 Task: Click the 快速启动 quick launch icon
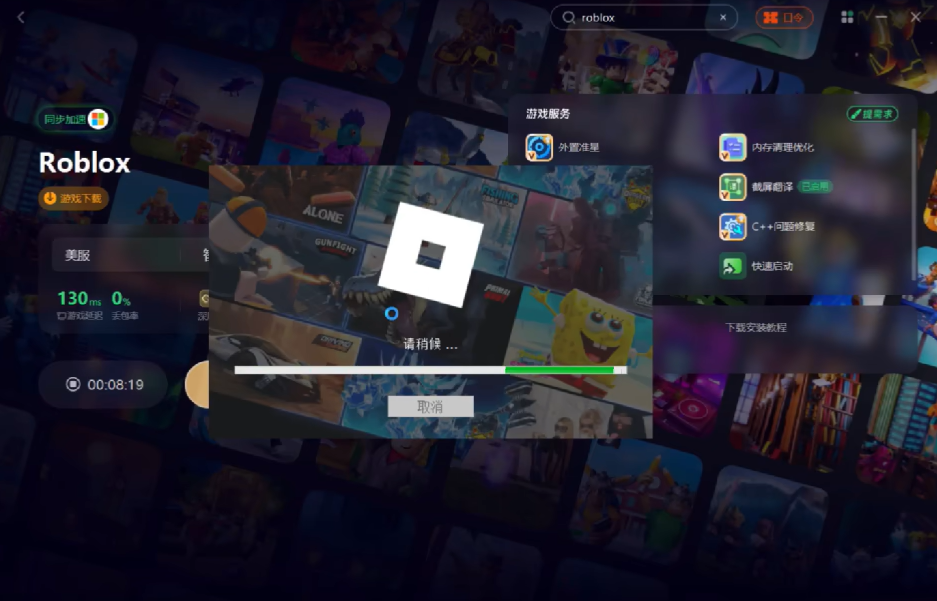732,267
